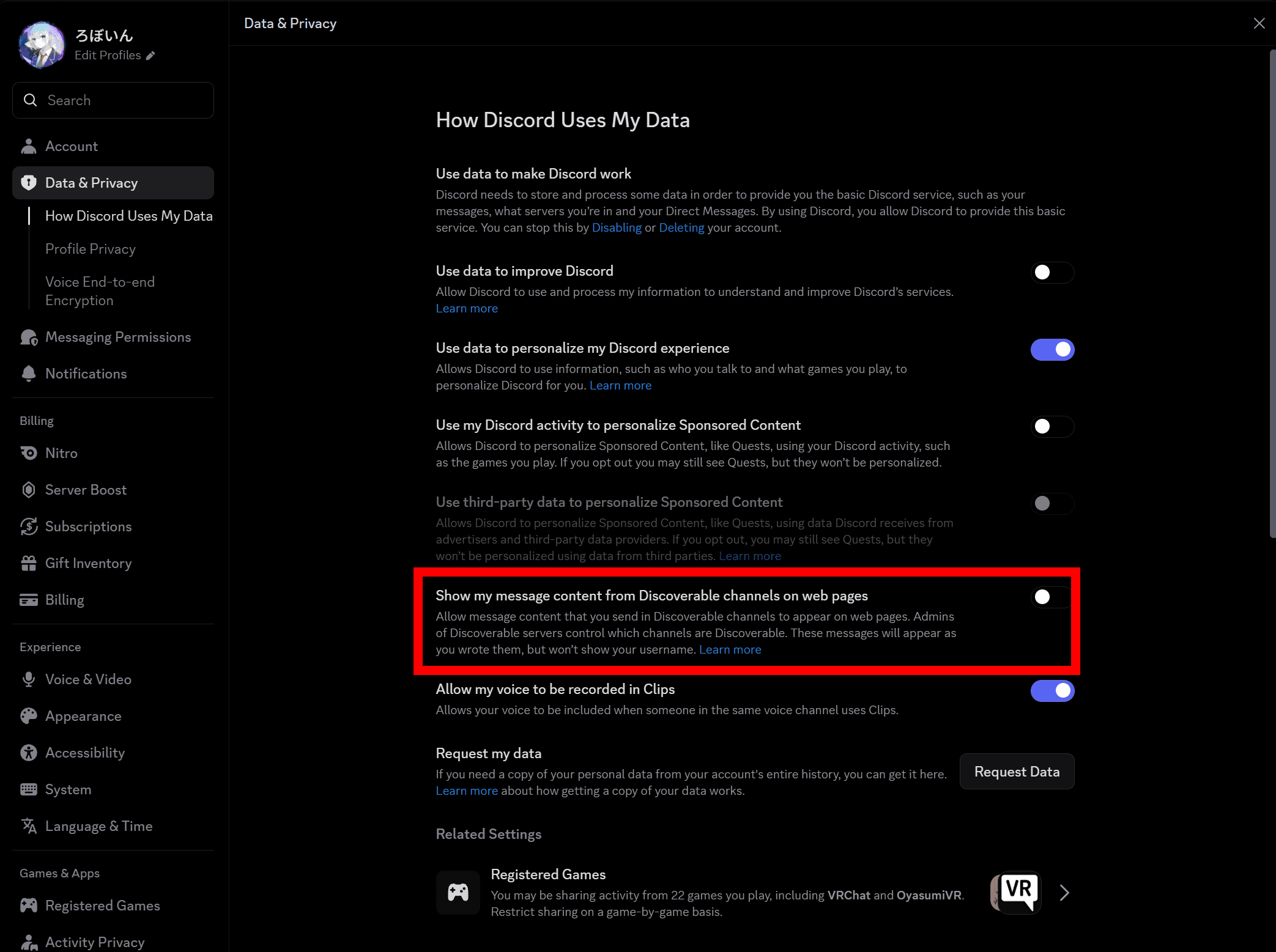Click the Registered Games controller icon in sidebar

click(28, 906)
